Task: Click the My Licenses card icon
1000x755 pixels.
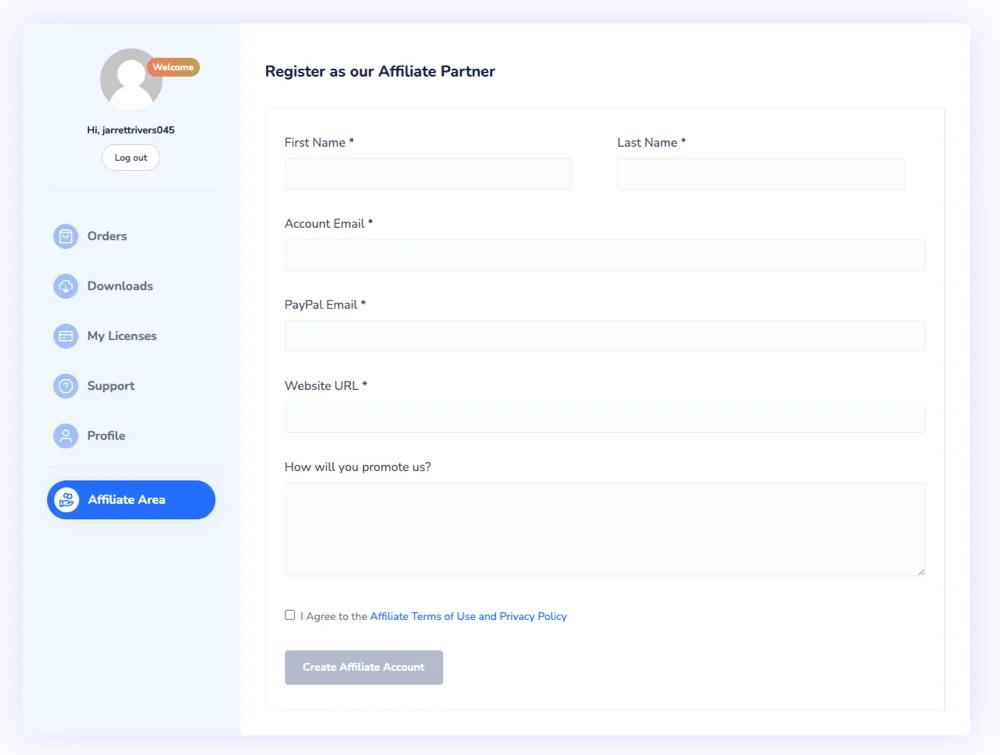Action: pyautogui.click(x=64, y=336)
